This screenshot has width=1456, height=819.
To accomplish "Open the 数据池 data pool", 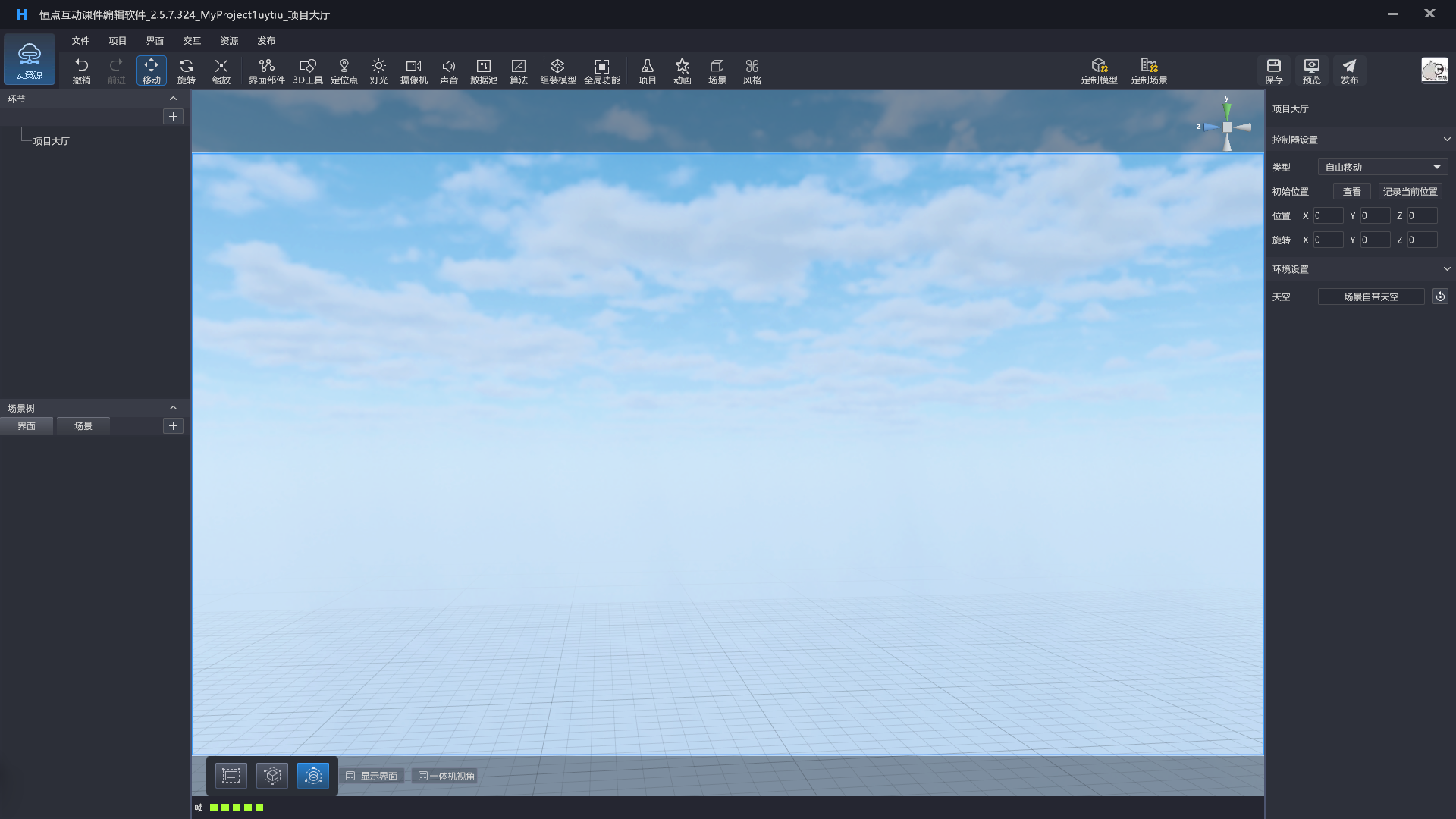I will (x=483, y=71).
